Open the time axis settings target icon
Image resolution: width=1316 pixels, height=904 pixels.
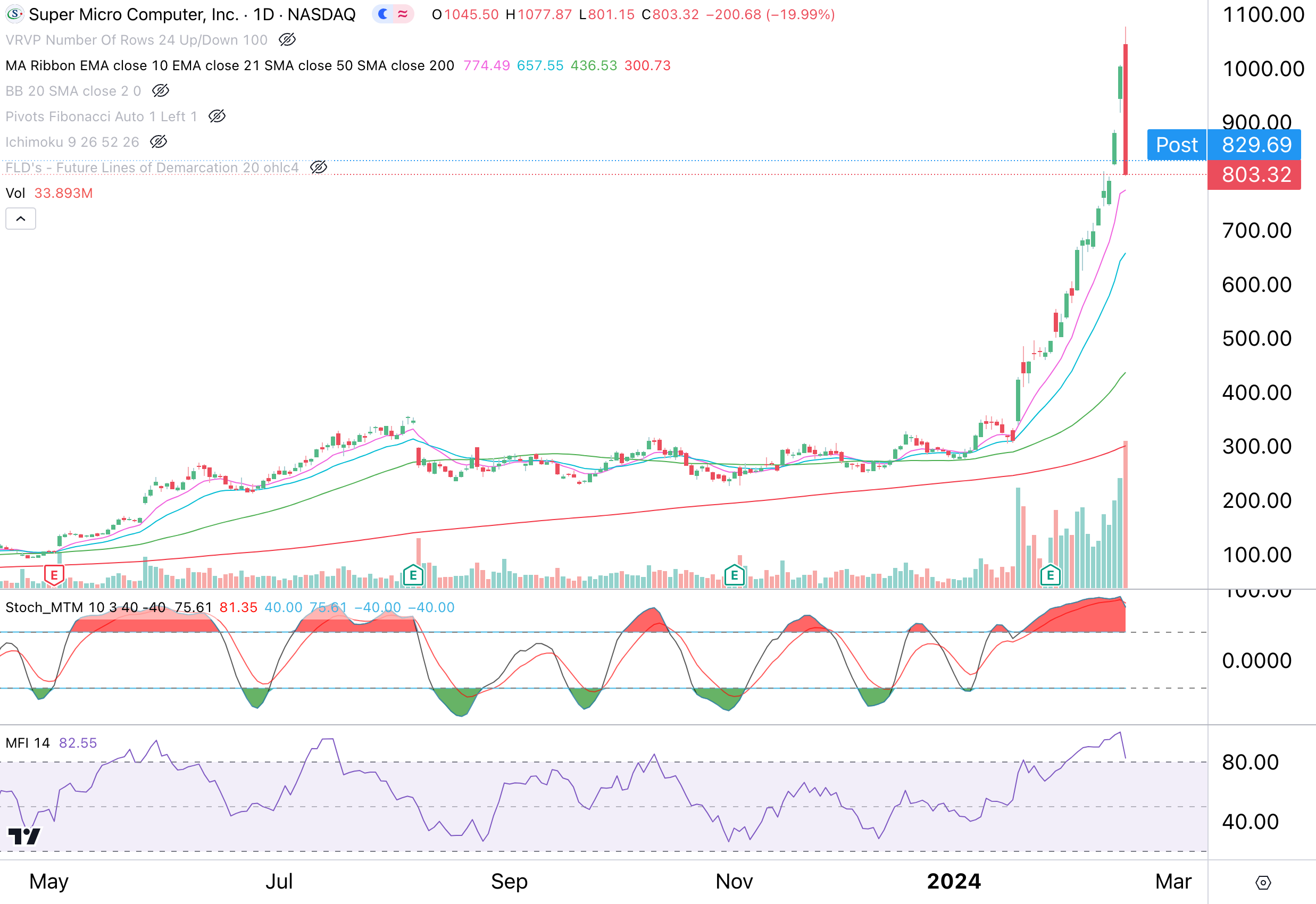pyautogui.click(x=1263, y=883)
